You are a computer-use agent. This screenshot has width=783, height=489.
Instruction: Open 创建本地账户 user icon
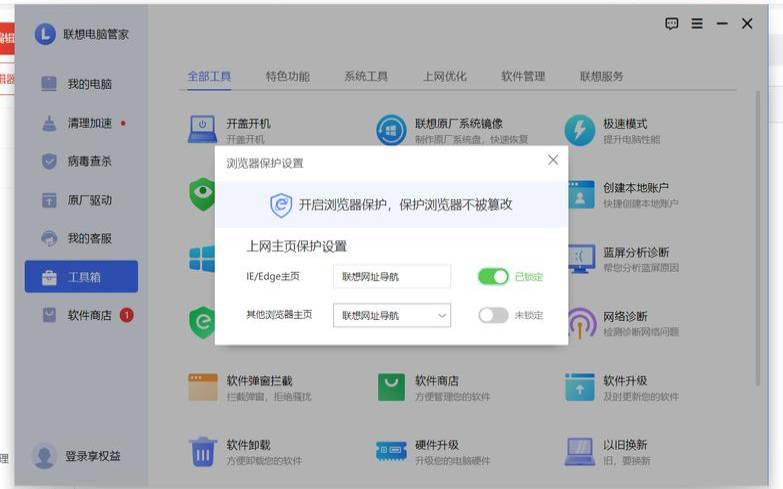tap(580, 194)
